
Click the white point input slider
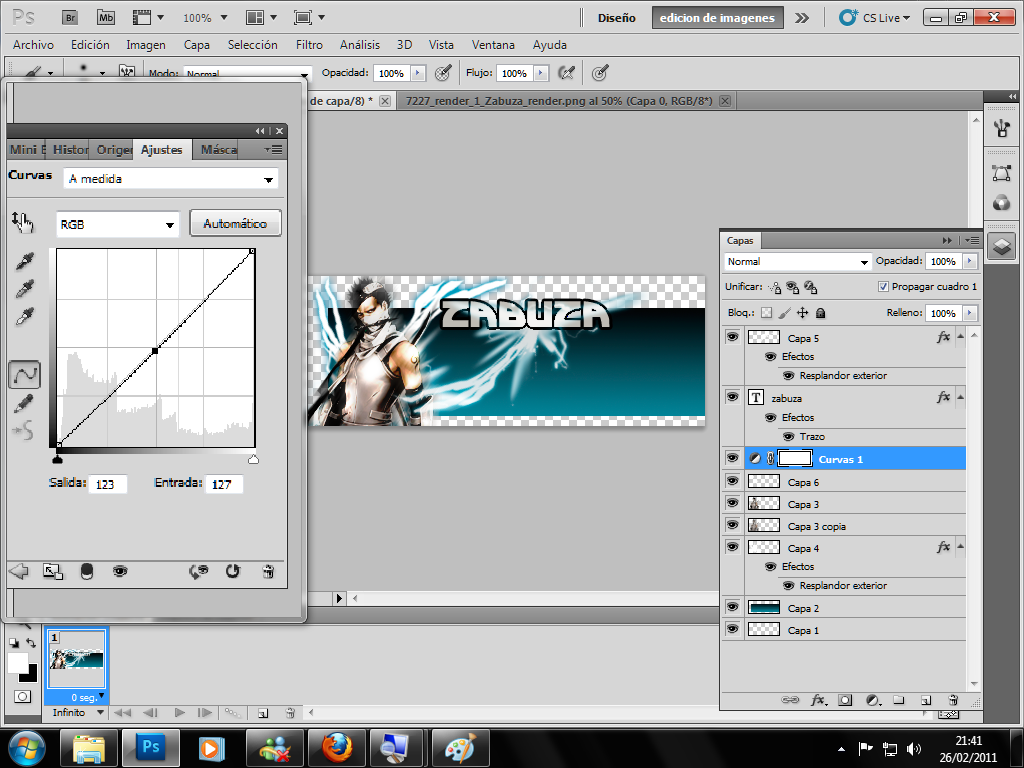[x=253, y=460]
